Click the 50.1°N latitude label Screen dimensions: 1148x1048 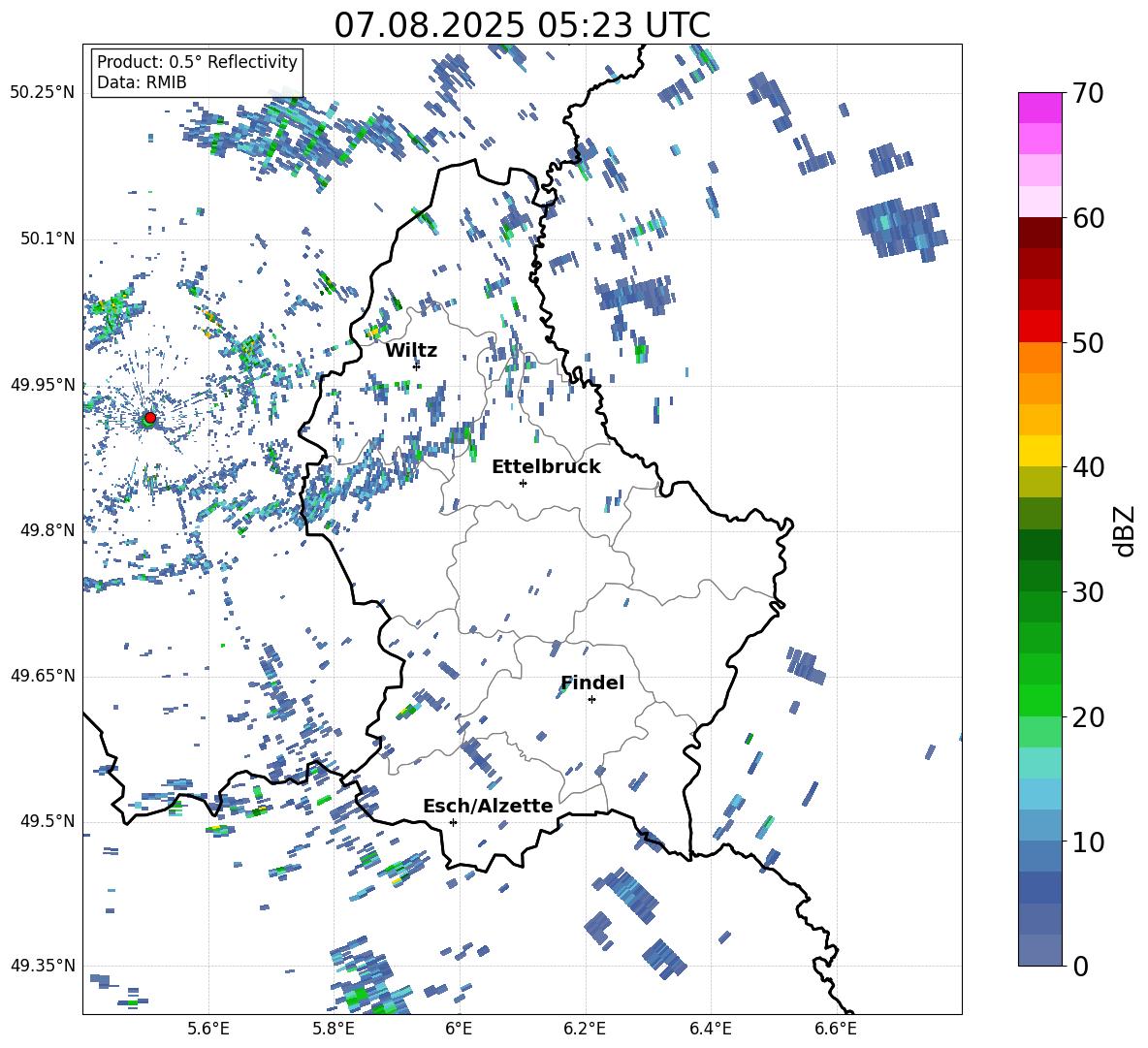click(x=48, y=239)
